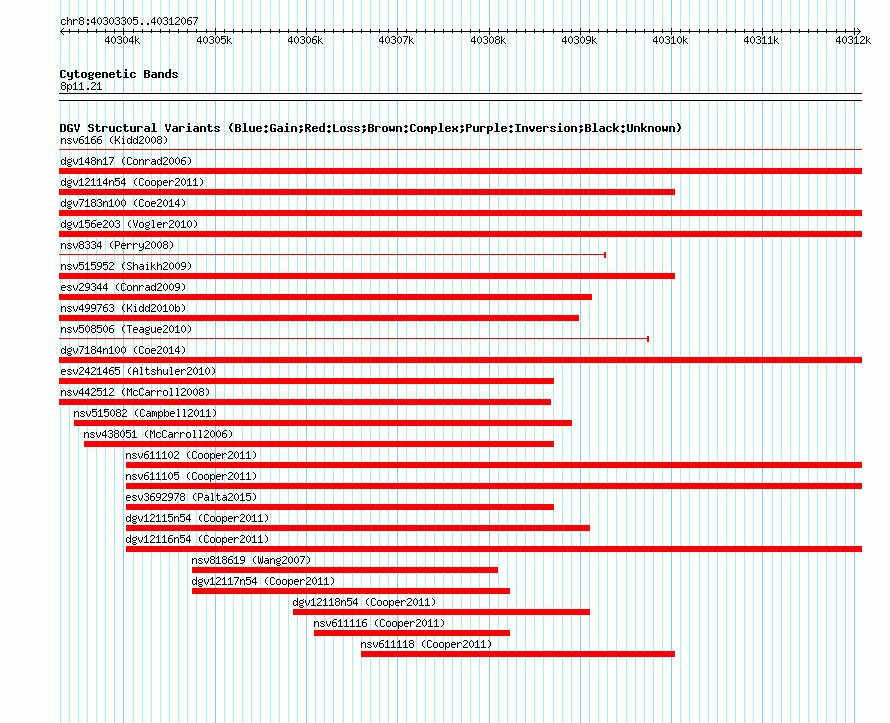The width and height of the screenshot is (890, 723).
Task: Click the dgv7183n100 (Coe2014) label
Action: tap(123, 203)
